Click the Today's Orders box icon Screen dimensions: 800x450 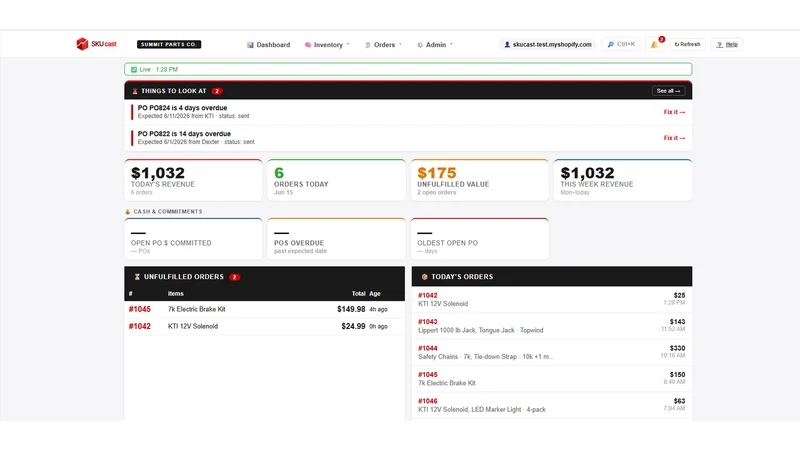click(x=424, y=277)
